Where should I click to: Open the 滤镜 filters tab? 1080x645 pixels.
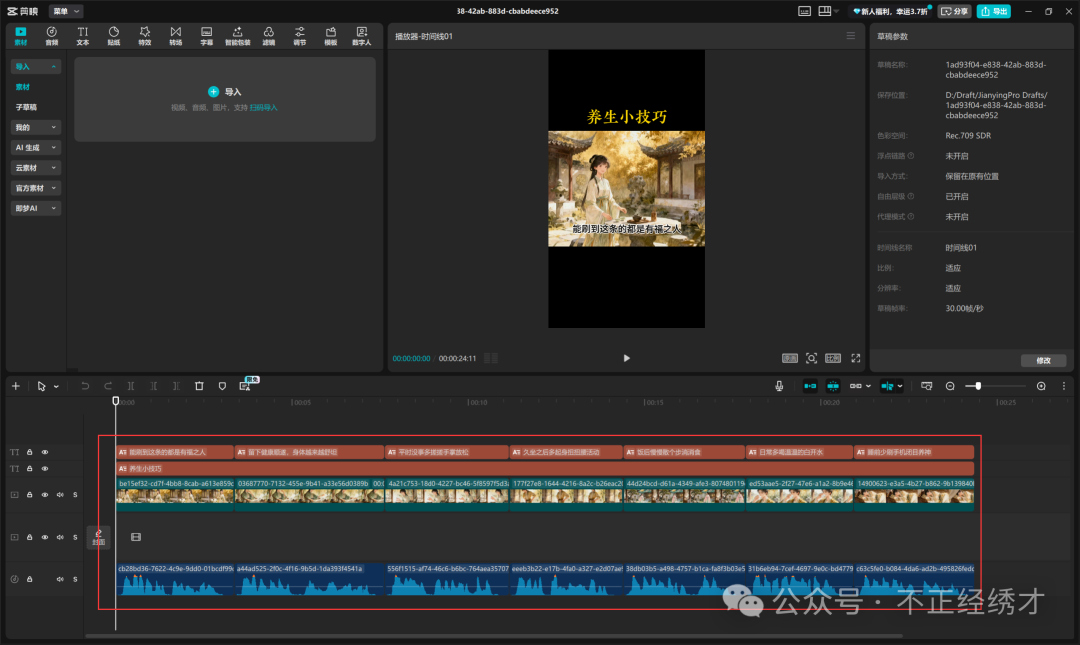[x=269, y=36]
